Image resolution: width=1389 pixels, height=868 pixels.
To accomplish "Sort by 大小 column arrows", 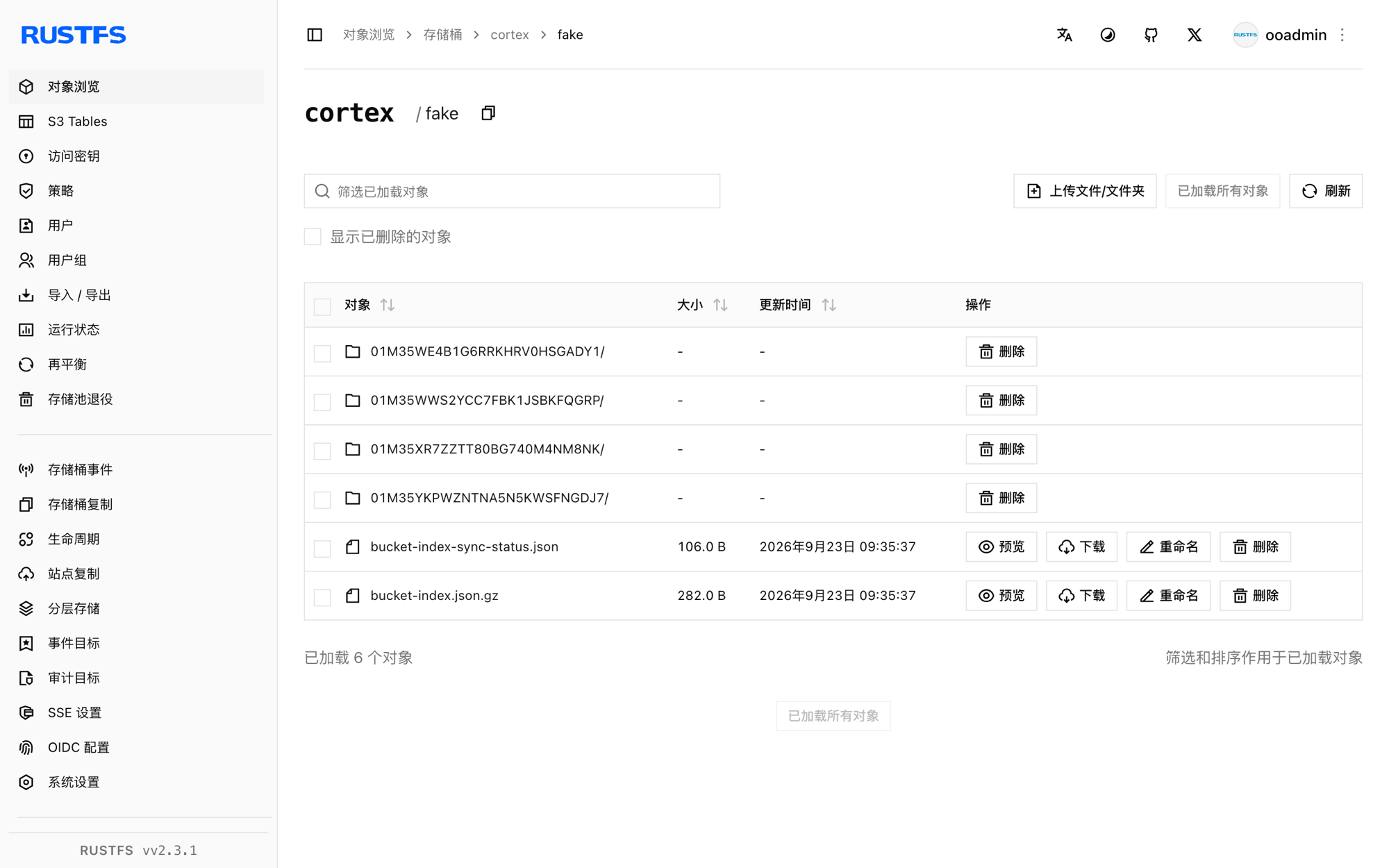I will coord(720,305).
